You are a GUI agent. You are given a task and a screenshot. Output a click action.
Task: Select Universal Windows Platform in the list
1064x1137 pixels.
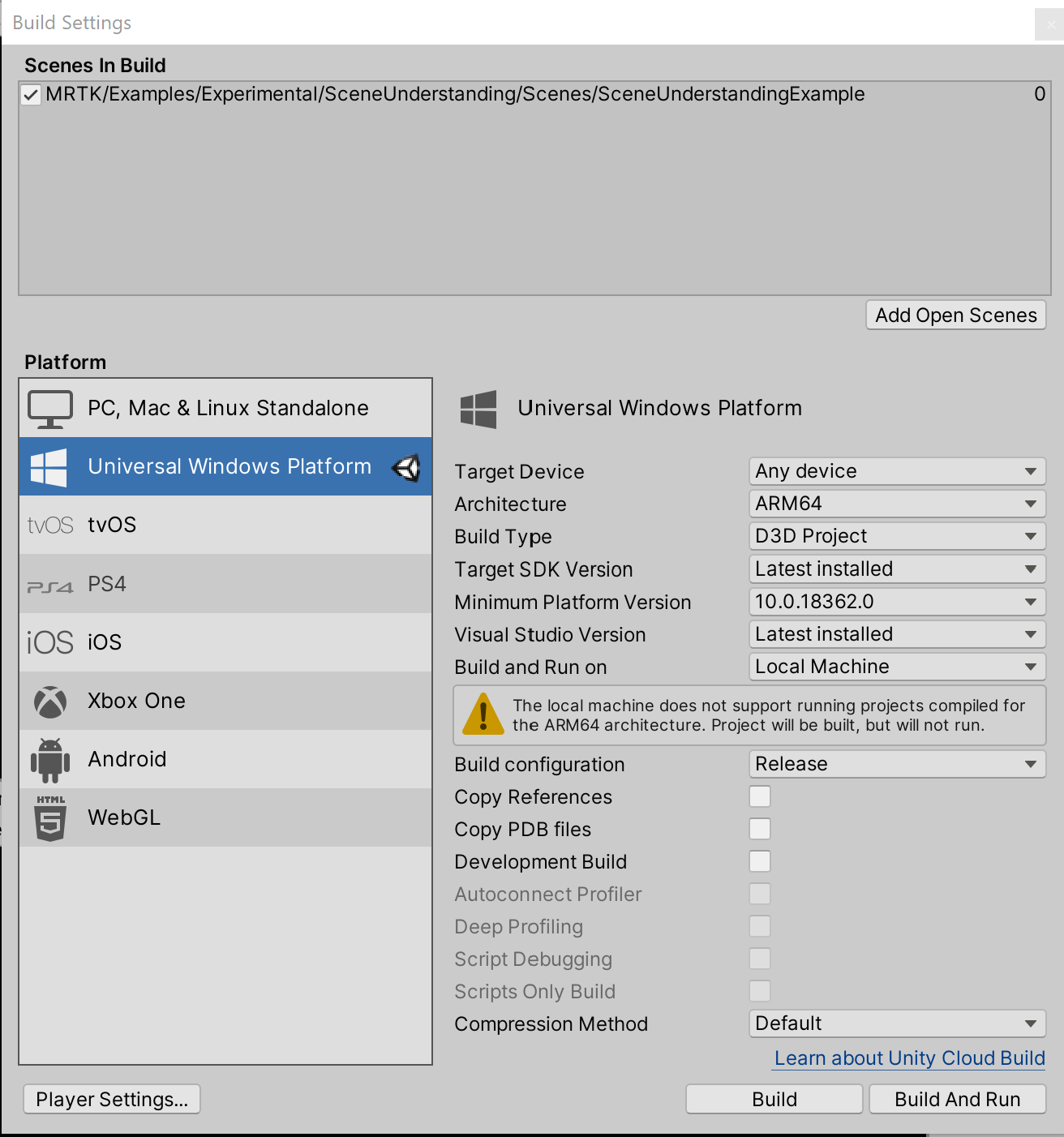[x=225, y=466]
